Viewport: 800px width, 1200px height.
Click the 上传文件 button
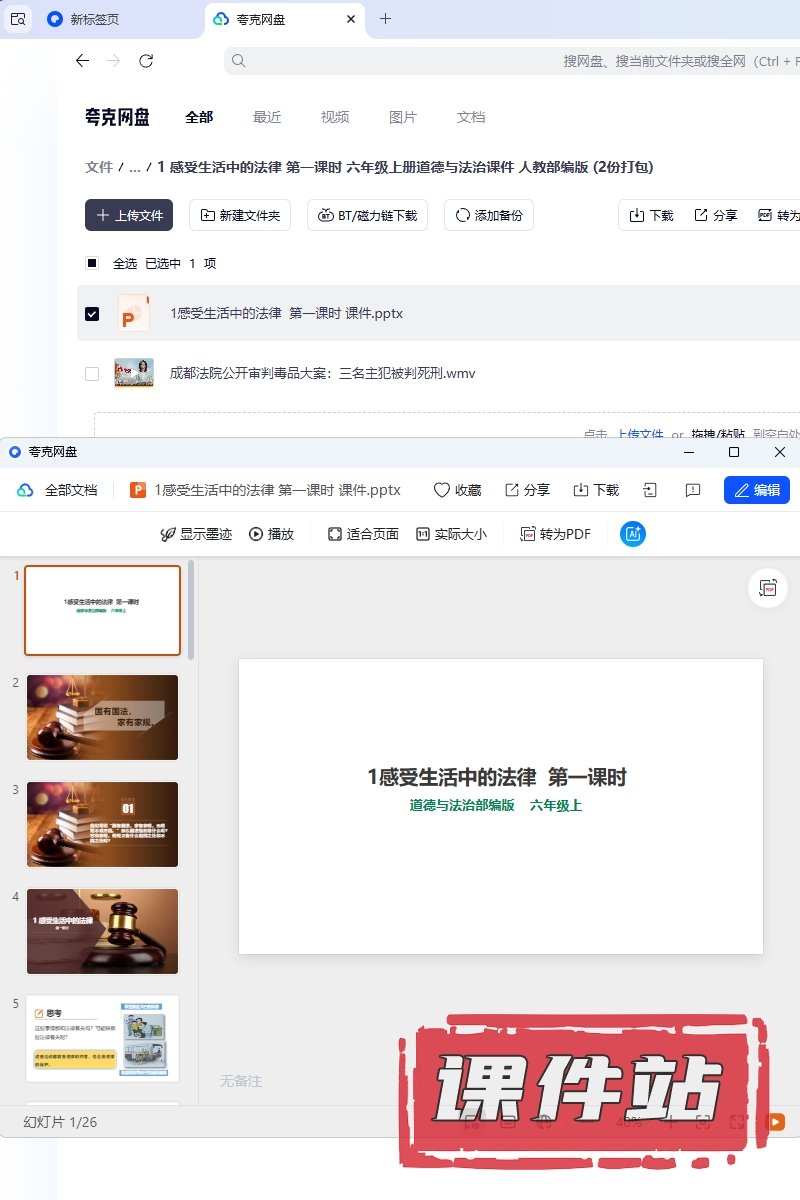129,215
